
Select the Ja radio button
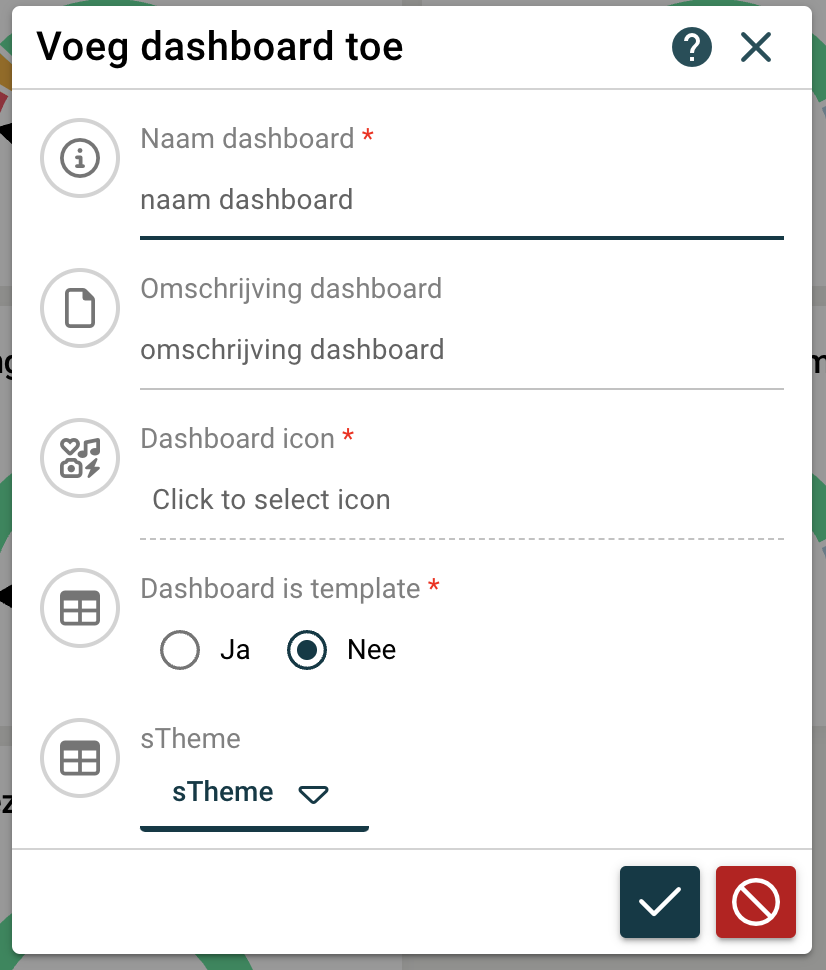pos(180,651)
